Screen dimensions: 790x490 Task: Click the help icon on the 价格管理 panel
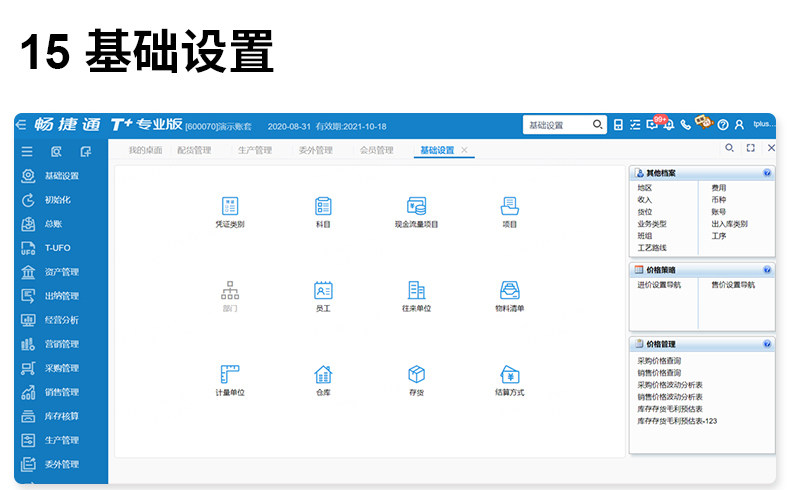[x=767, y=344]
